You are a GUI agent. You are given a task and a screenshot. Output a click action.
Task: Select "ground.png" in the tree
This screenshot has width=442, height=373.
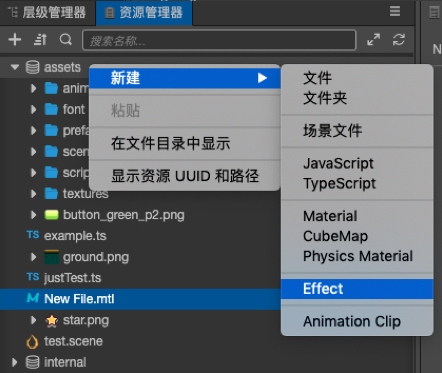tap(96, 258)
